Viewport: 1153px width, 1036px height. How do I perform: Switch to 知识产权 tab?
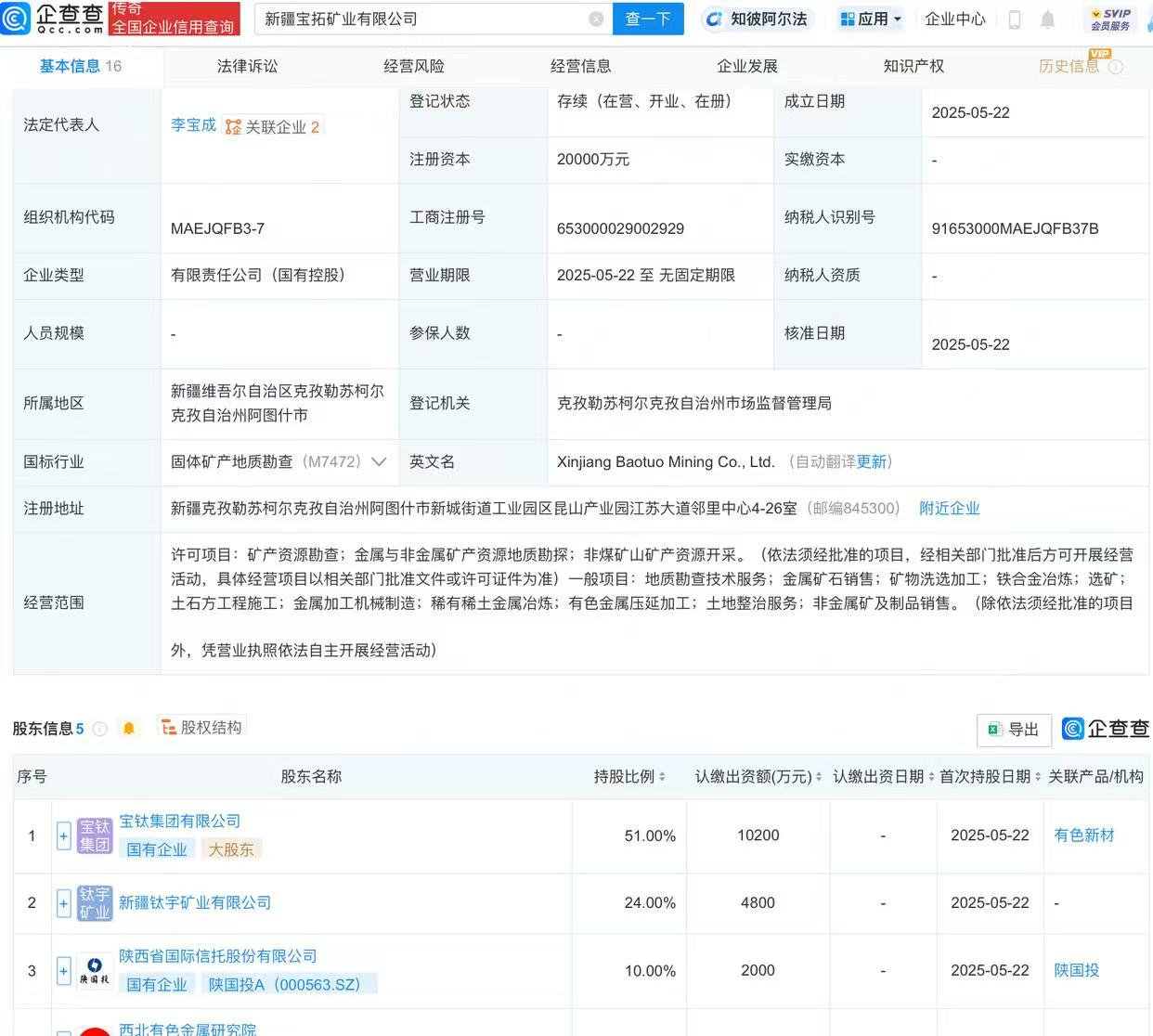913,66
